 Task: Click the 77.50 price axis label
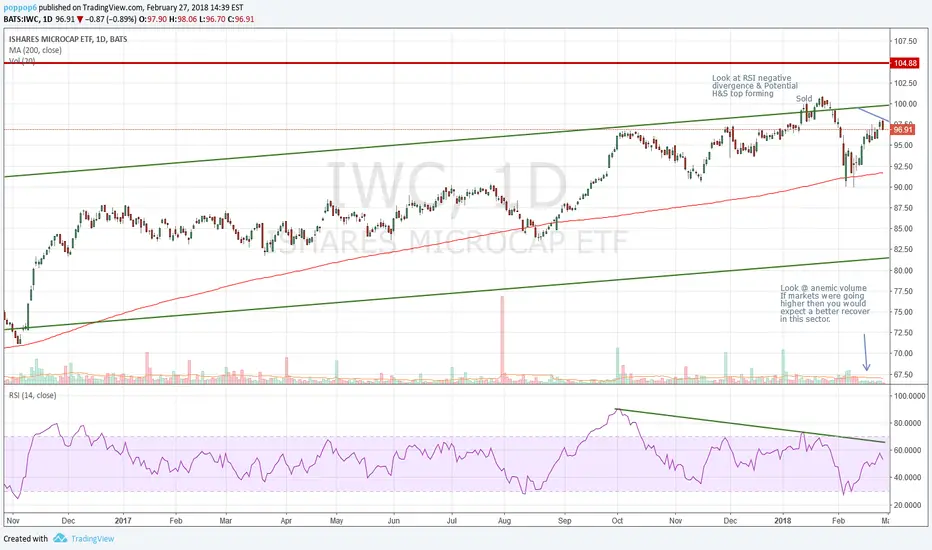tap(905, 291)
